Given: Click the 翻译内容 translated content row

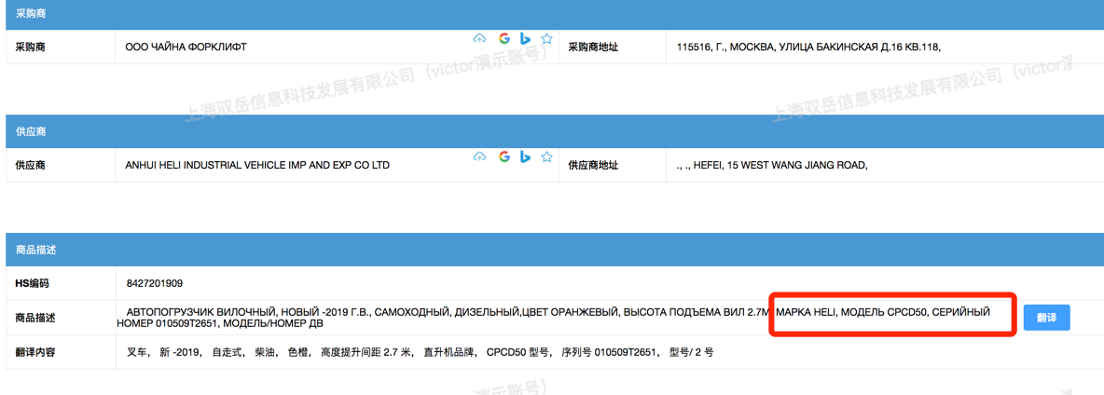Looking at the screenshot, I should (x=552, y=351).
